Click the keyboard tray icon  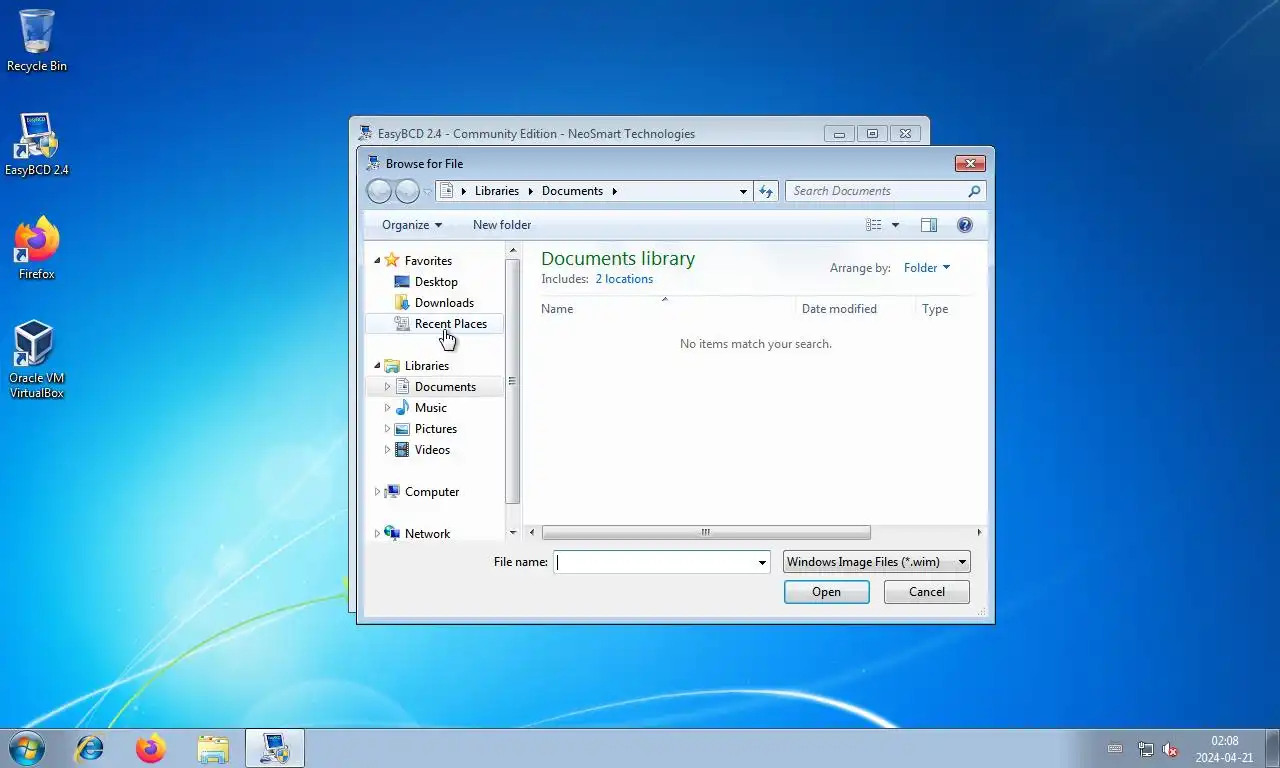(1115, 749)
